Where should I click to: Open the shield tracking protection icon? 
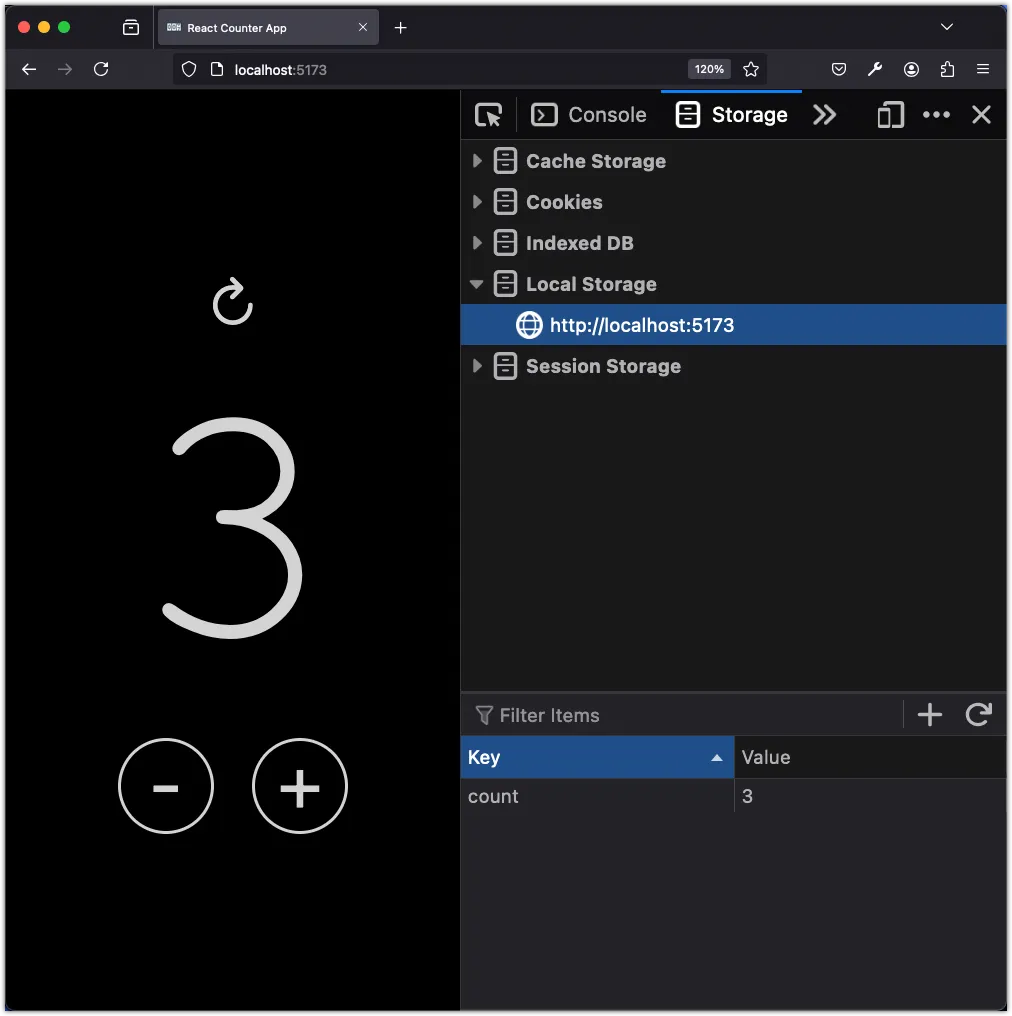coord(189,69)
